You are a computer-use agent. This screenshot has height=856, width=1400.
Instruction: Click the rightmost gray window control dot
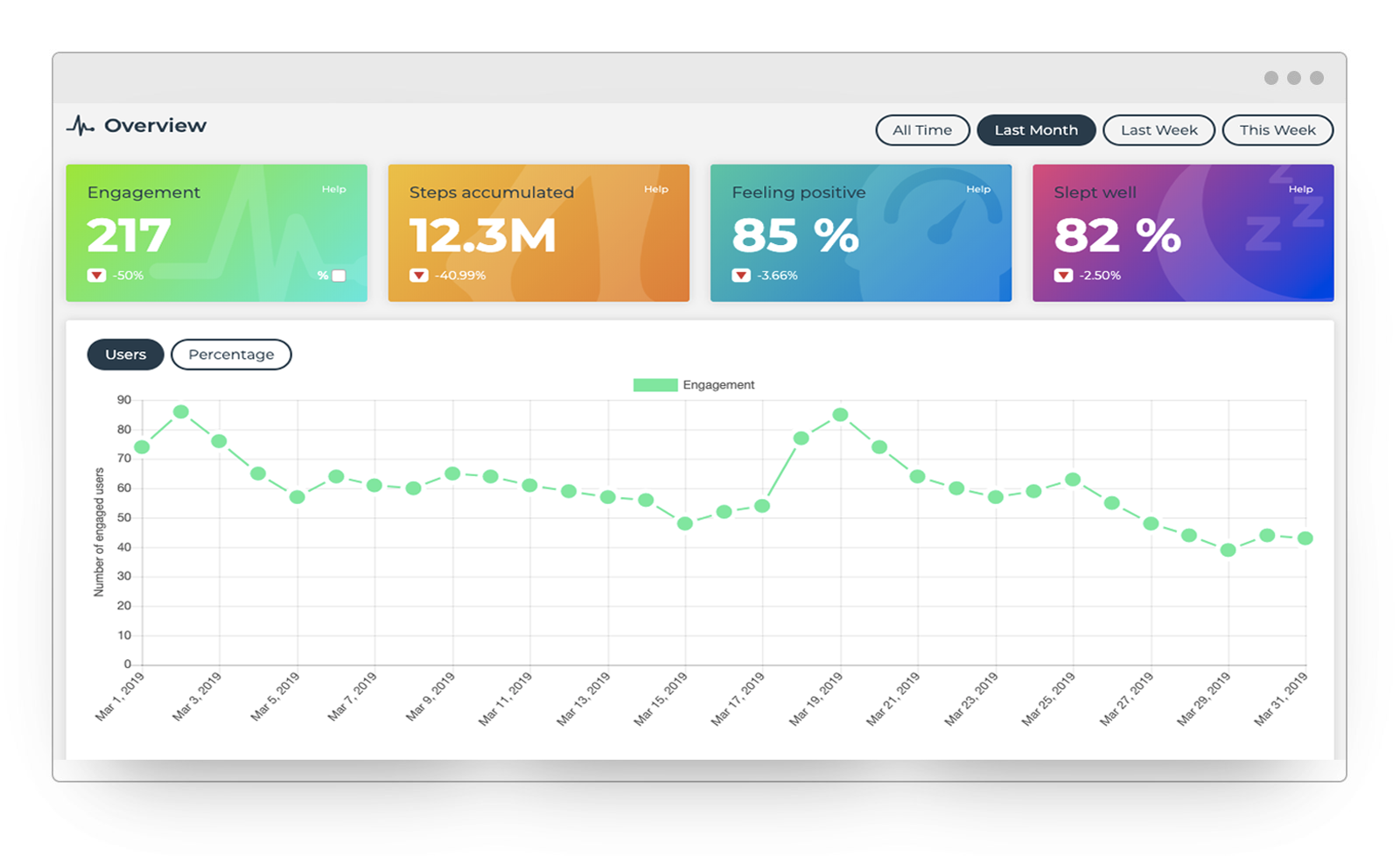tap(1312, 77)
